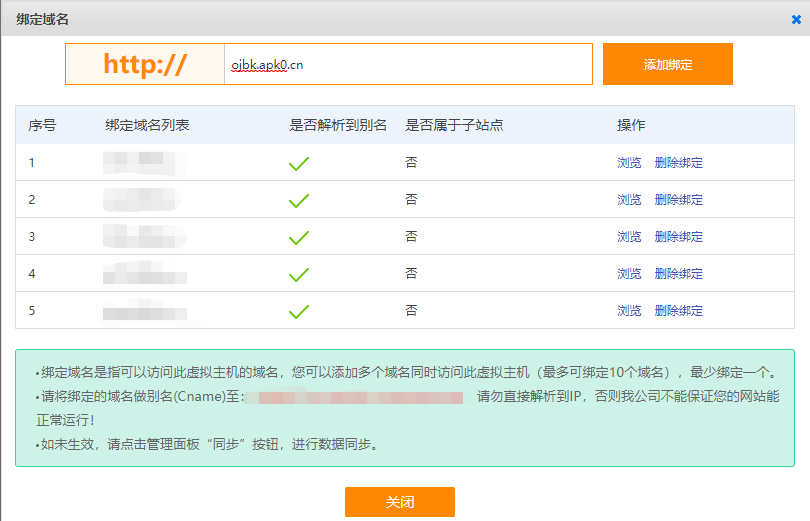Open 浏览 link for domain row 2
The image size is (810, 521).
tap(629, 200)
